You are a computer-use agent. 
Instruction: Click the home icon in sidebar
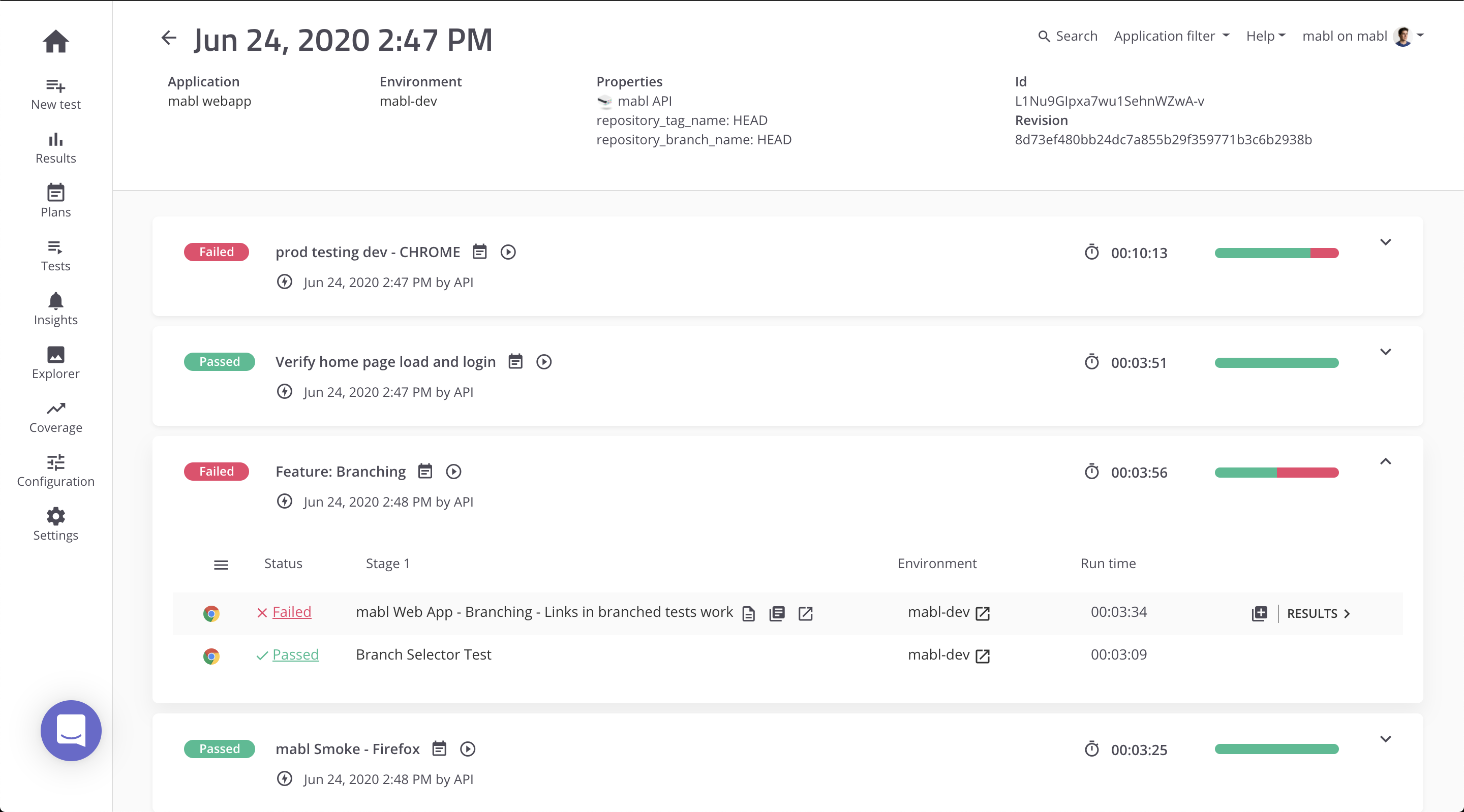coord(56,41)
